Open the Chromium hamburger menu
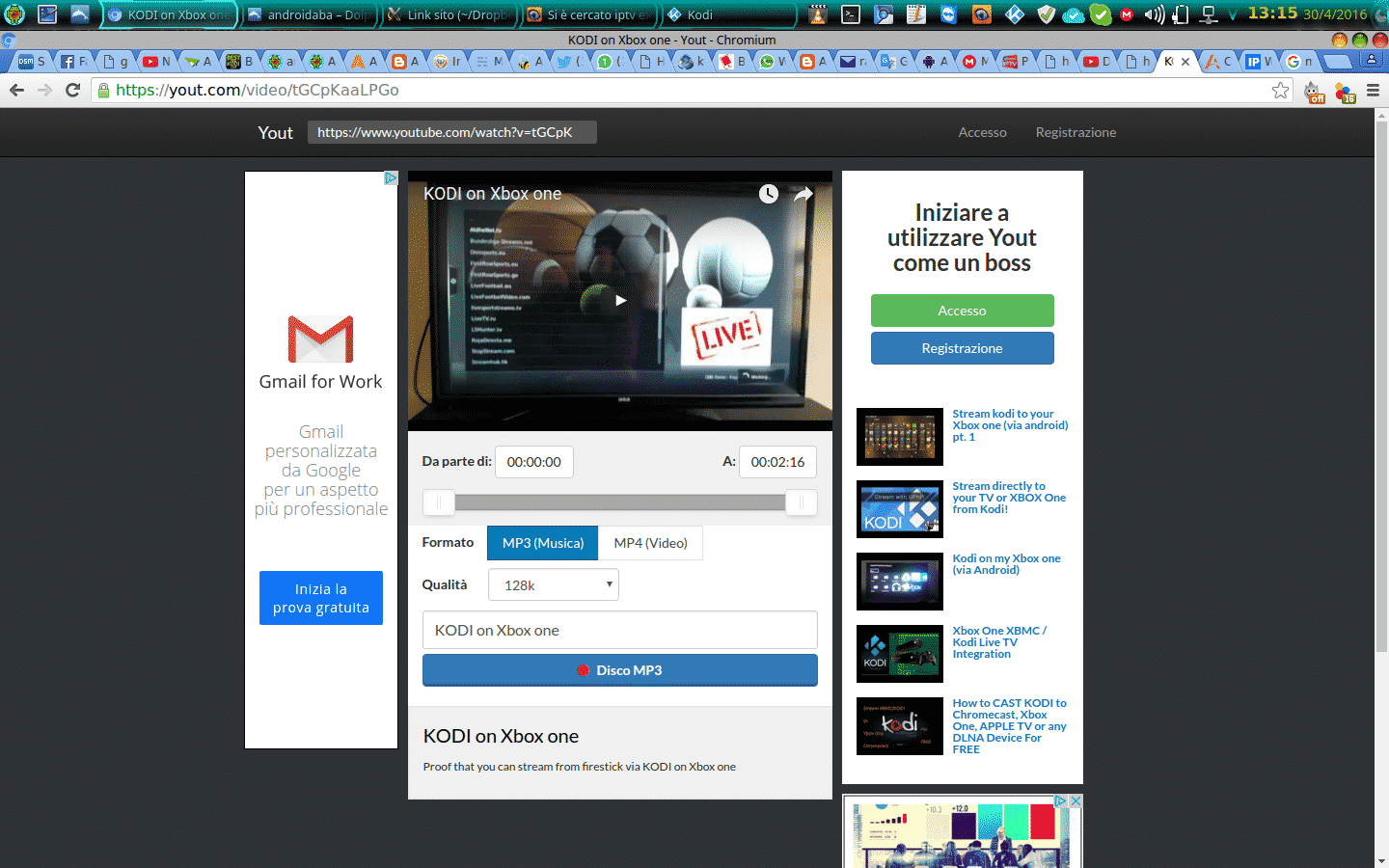Screen dimensions: 1389x868 click(1373, 90)
